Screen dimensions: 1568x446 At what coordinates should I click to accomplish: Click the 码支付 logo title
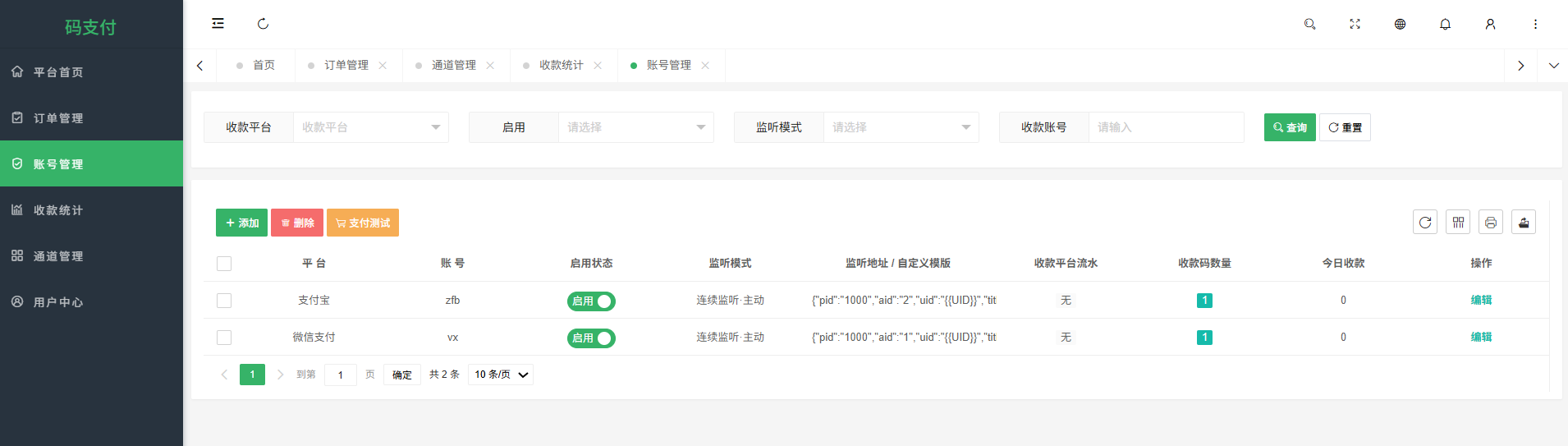click(91, 27)
